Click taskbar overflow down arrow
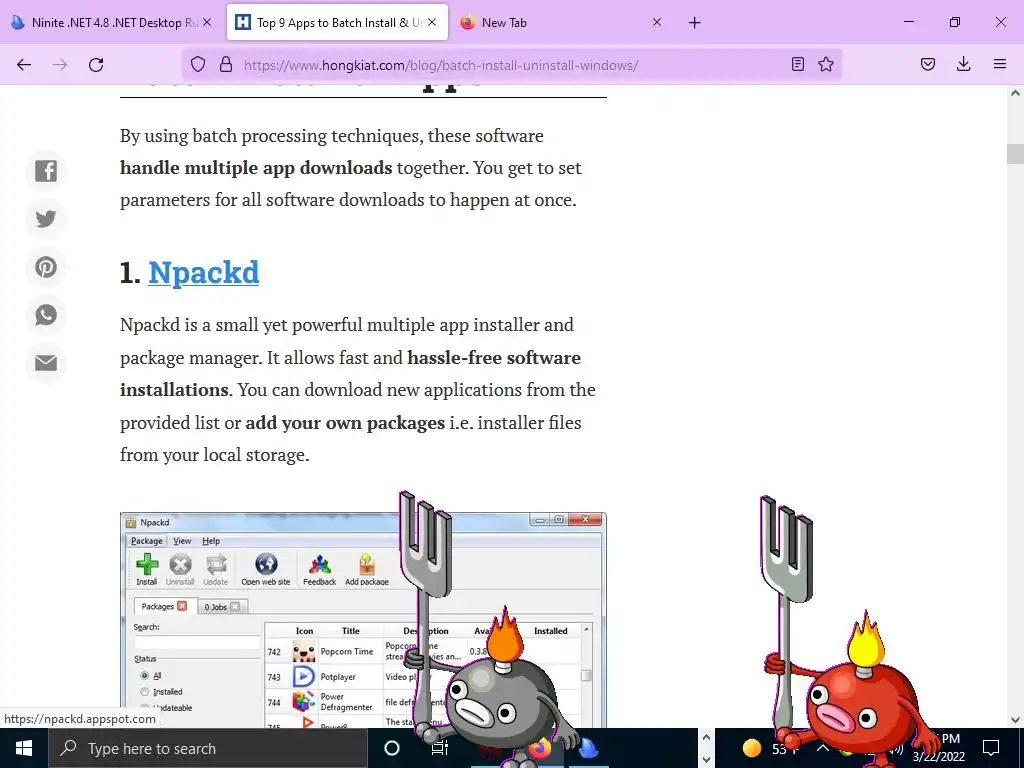Image resolution: width=1024 pixels, height=768 pixels. point(706,760)
